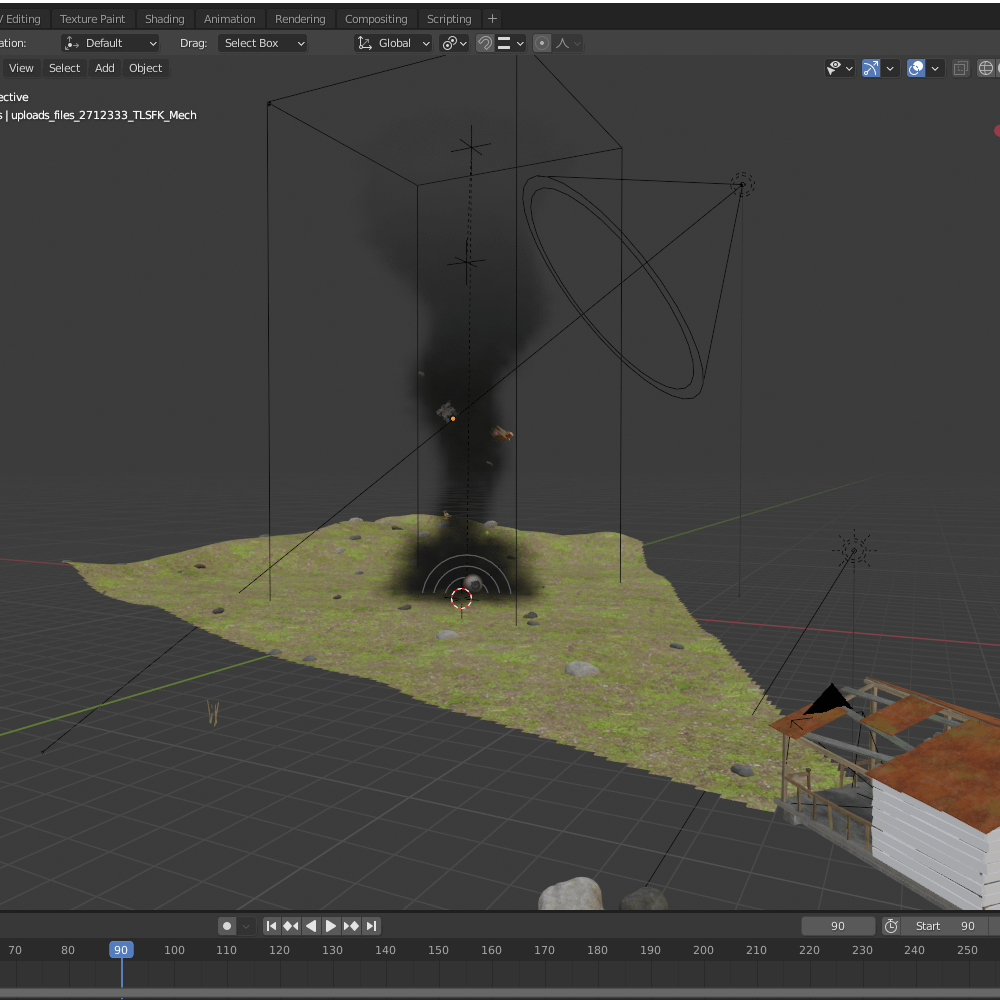Jump to previous keyframe
The image size is (1000, 1000).
(291, 926)
